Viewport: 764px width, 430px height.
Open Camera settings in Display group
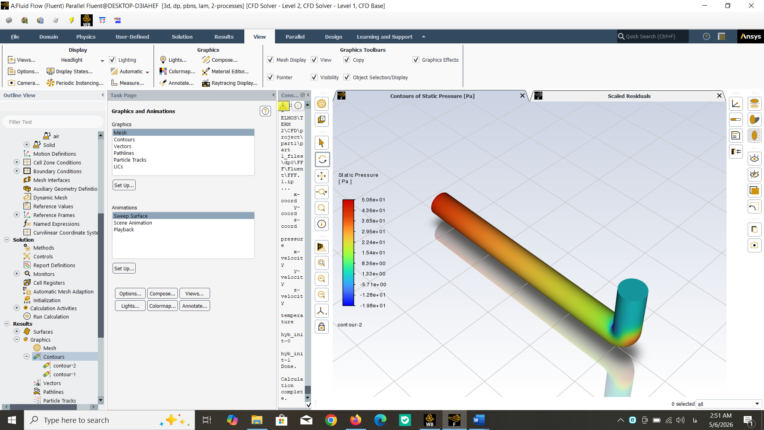point(24,83)
